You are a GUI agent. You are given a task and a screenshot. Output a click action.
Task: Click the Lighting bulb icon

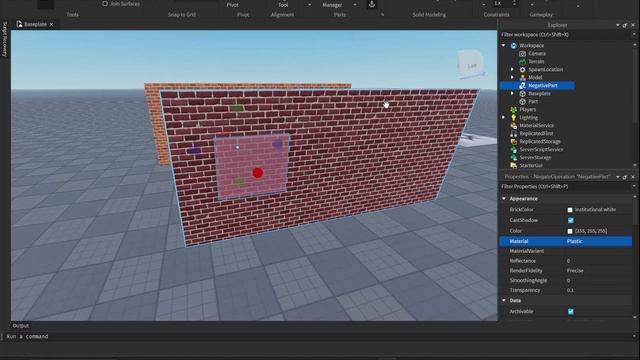pos(513,118)
